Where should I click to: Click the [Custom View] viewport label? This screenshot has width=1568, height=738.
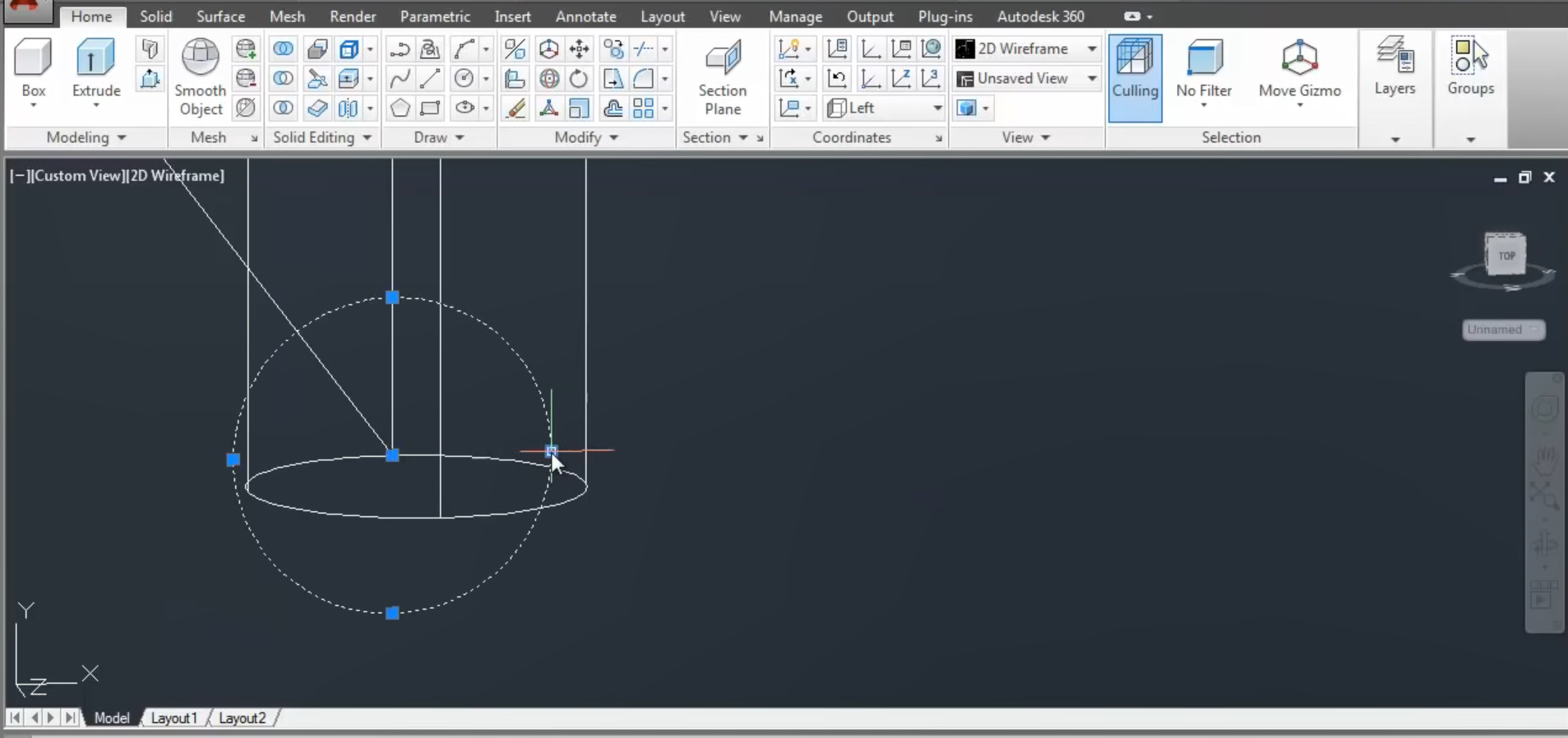pyautogui.click(x=77, y=175)
